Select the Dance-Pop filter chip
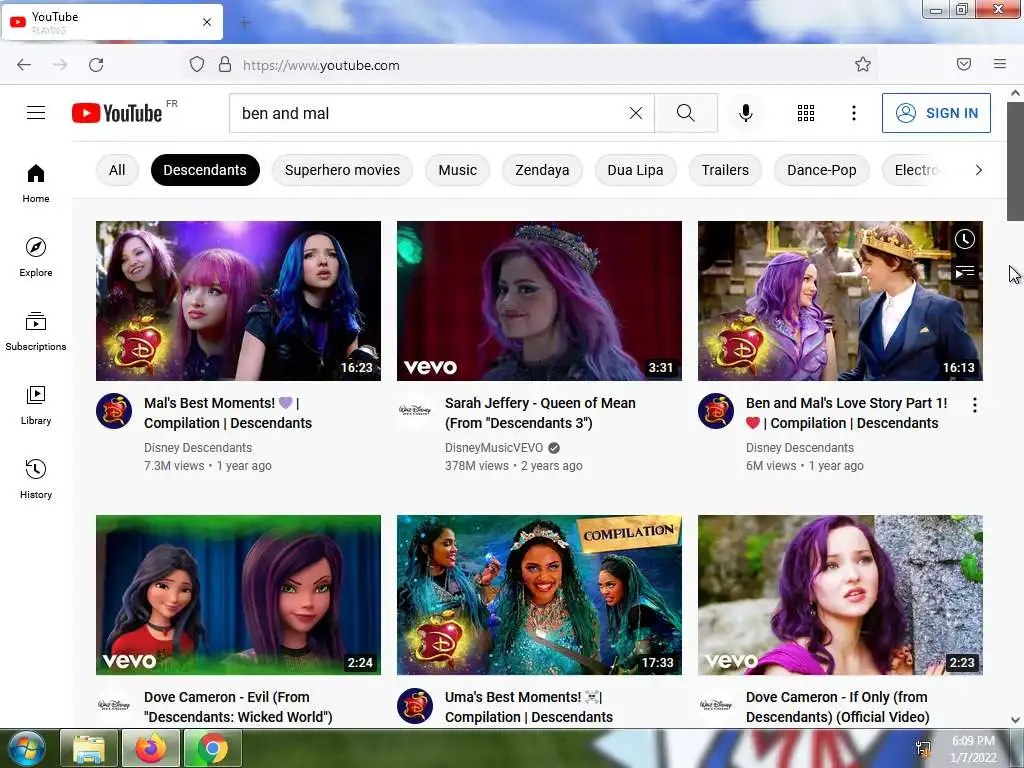This screenshot has height=768, width=1024. 822,170
